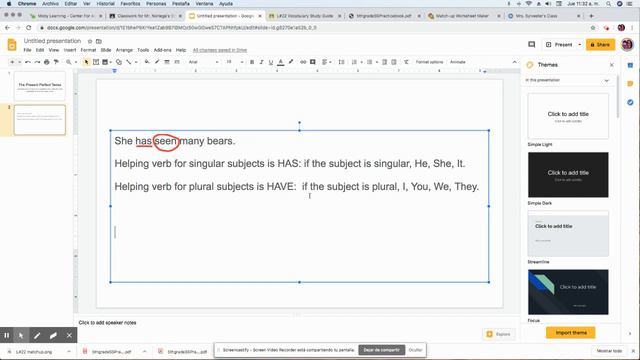Click the Share button
The width and height of the screenshot is (640, 360).
[x=600, y=44]
